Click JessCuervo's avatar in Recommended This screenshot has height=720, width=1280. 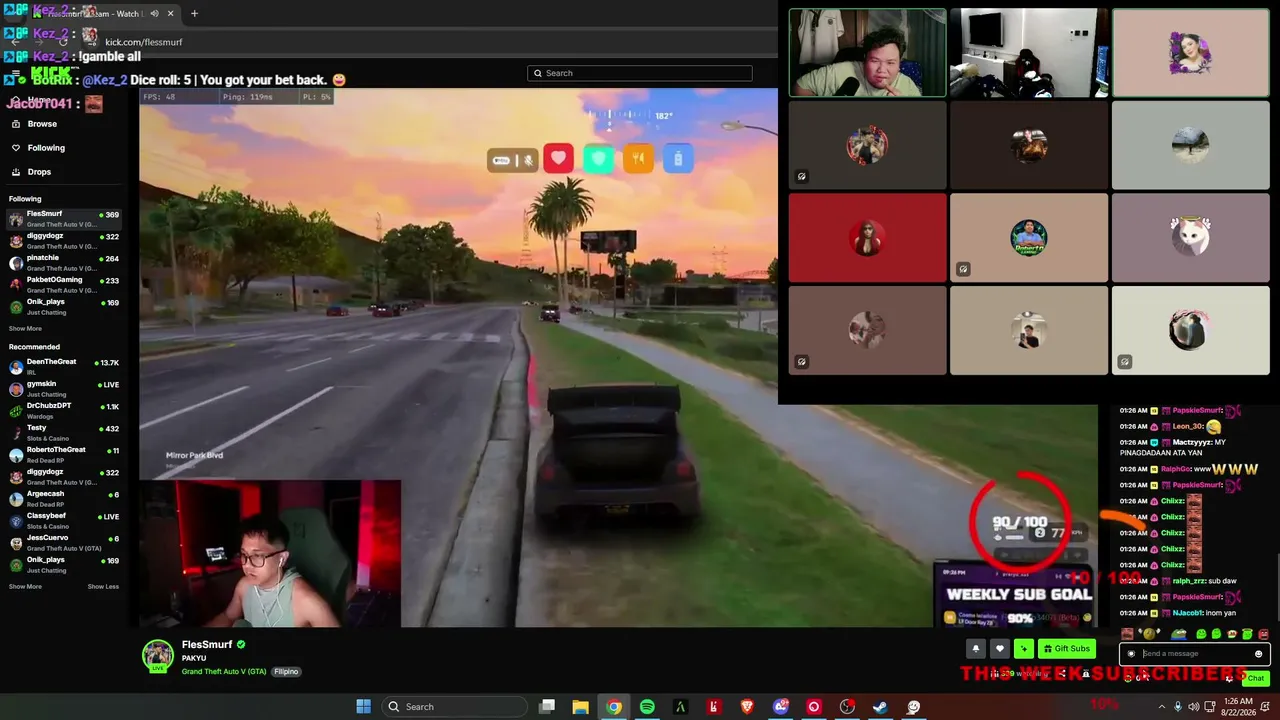click(x=16, y=543)
